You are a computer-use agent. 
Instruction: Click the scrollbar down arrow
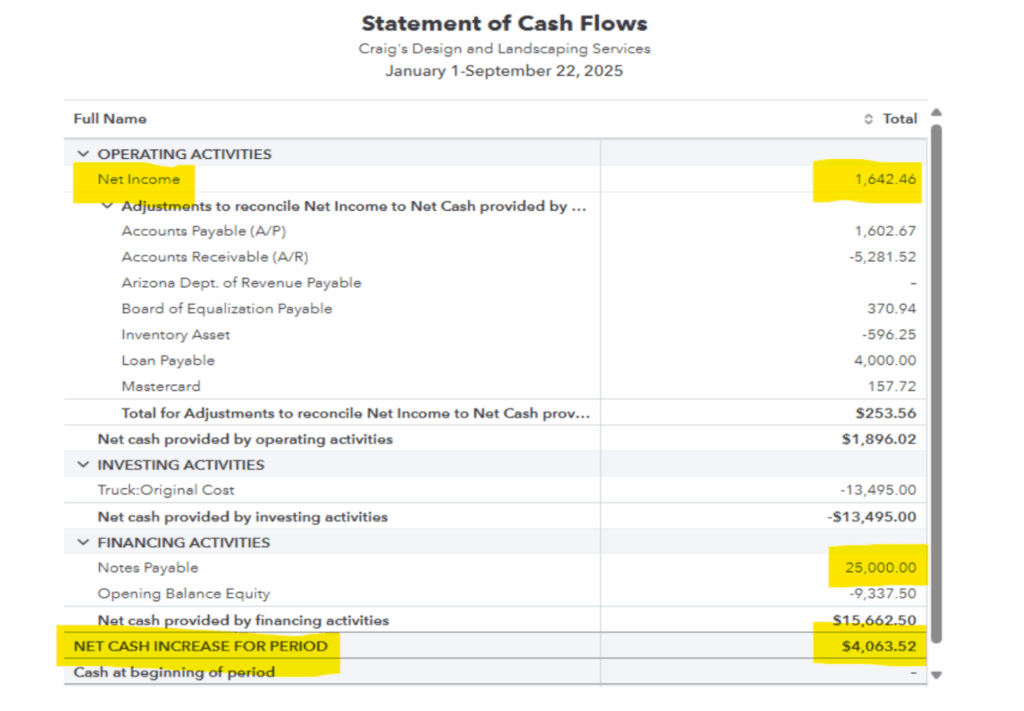[x=936, y=675]
